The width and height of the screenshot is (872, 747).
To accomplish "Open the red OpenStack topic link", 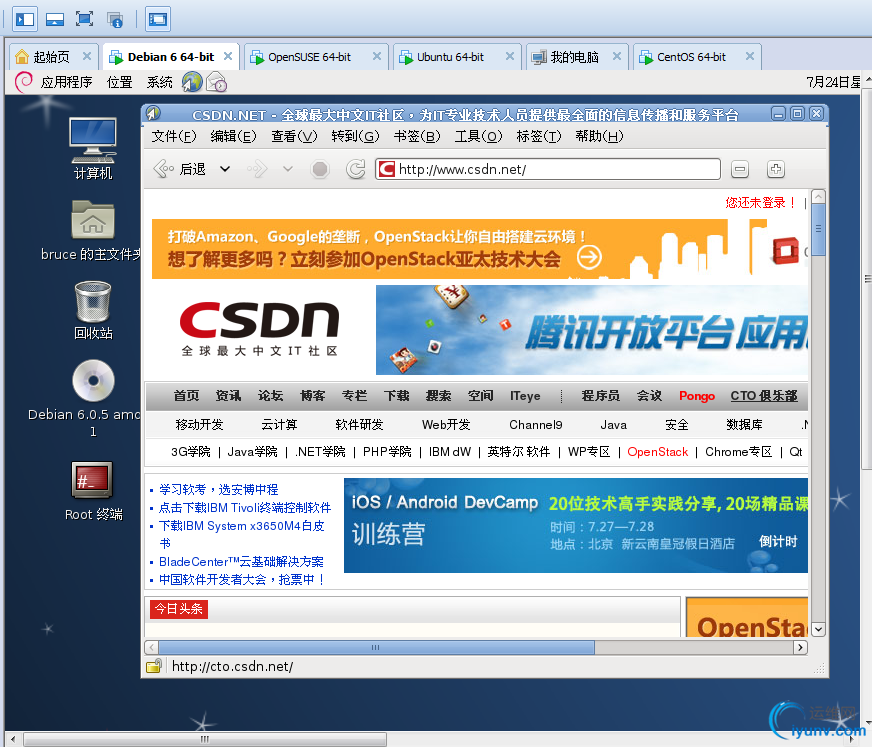I will coord(657,452).
